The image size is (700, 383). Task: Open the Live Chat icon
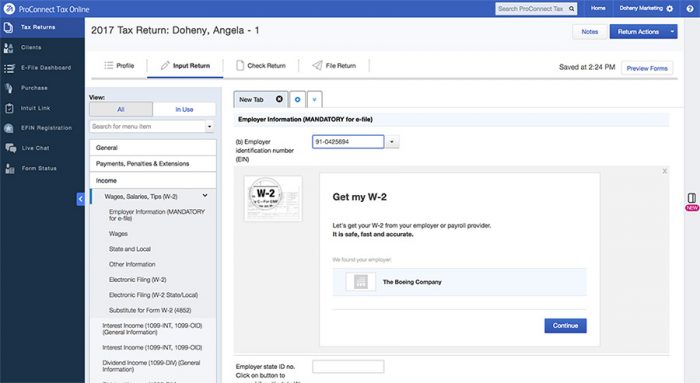[x=10, y=148]
